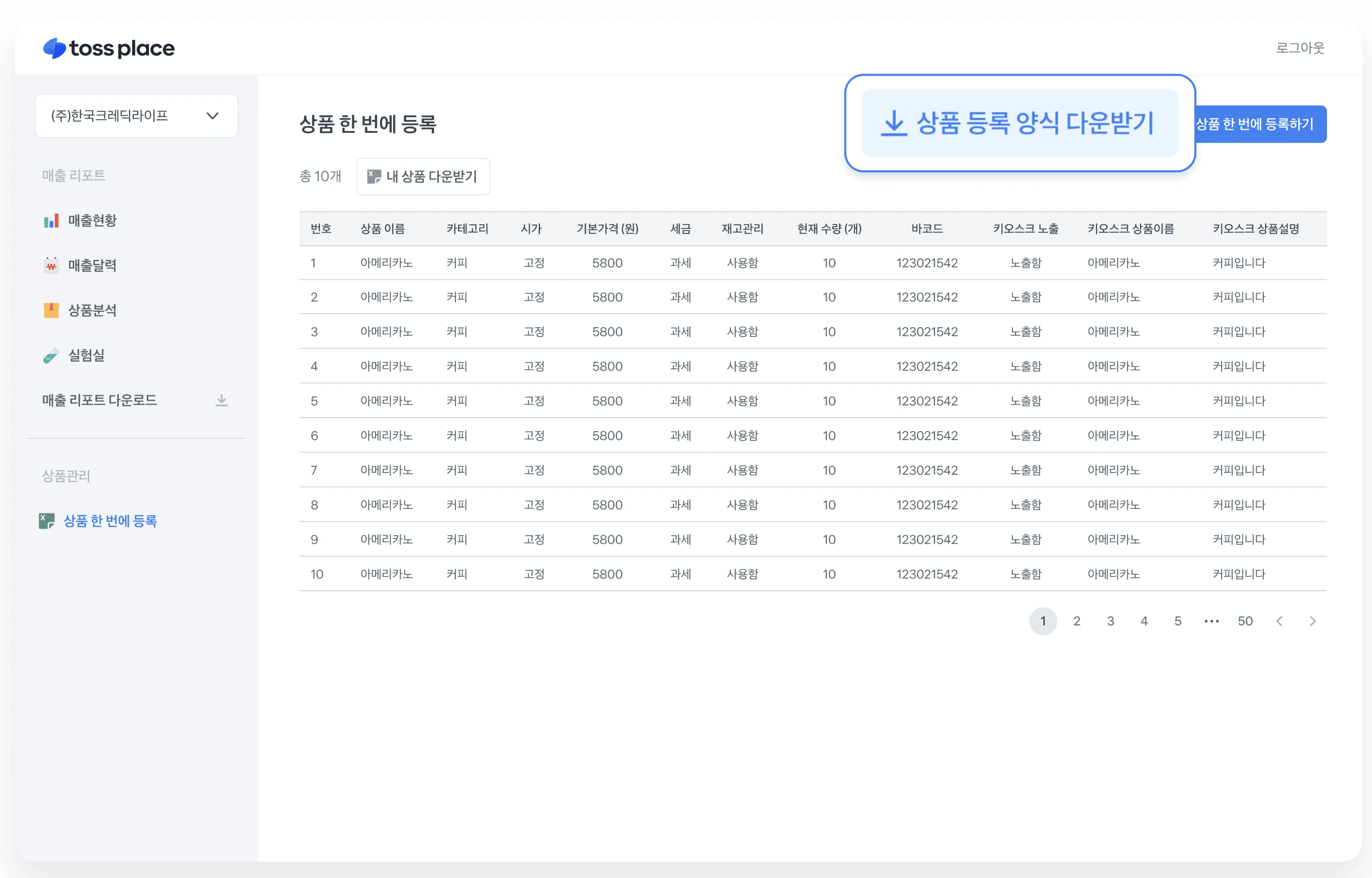
Task: Open 매출달력 calendar icon
Action: point(51,265)
